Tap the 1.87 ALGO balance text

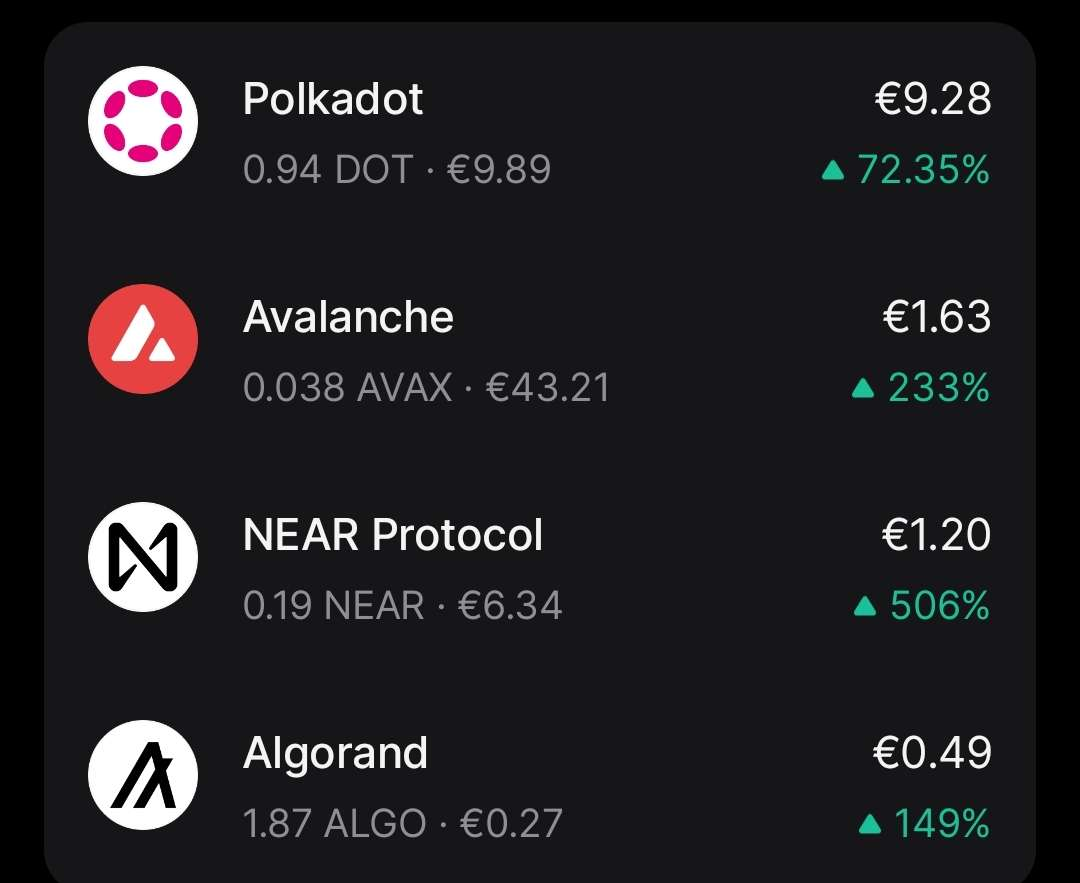[x=335, y=823]
